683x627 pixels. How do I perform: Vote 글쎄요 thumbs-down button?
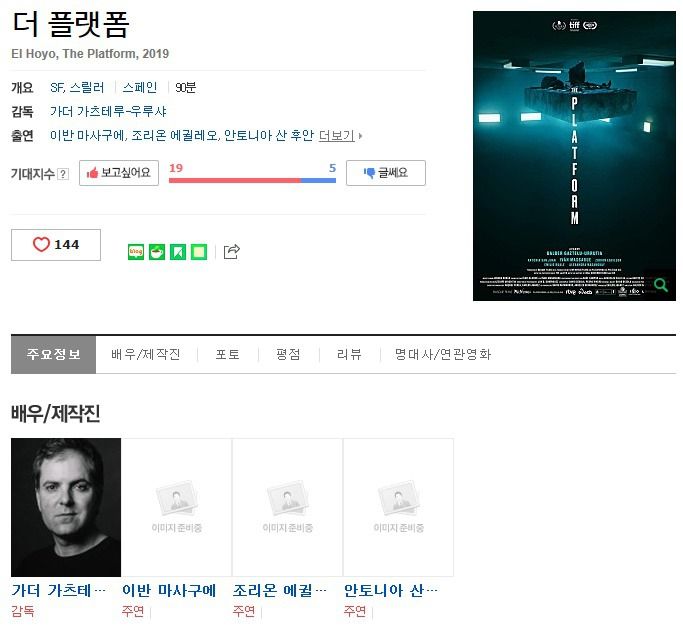coord(385,173)
